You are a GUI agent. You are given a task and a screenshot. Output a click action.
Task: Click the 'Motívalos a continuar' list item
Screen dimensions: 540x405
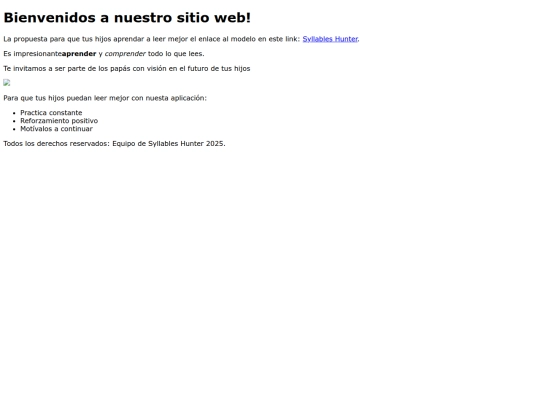coord(56,128)
